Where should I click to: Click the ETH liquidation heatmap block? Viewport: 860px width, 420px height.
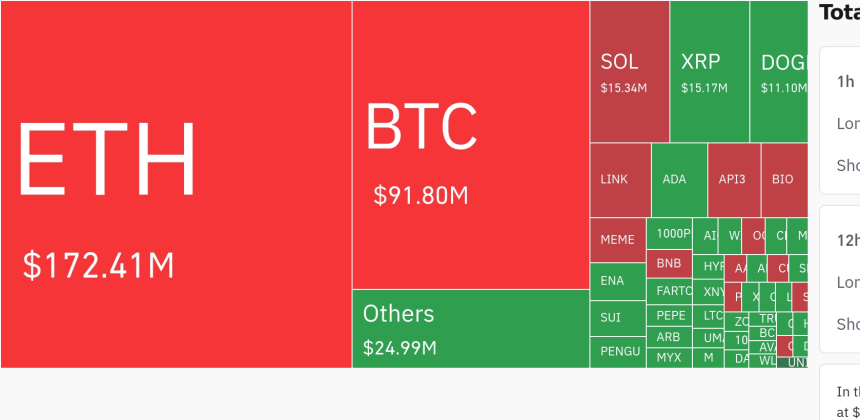(x=176, y=184)
